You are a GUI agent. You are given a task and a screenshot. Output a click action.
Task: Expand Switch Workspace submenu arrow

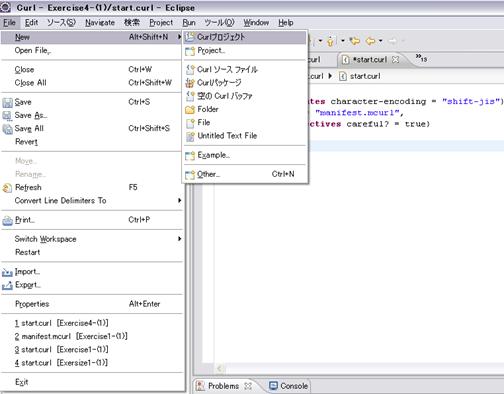tap(180, 239)
